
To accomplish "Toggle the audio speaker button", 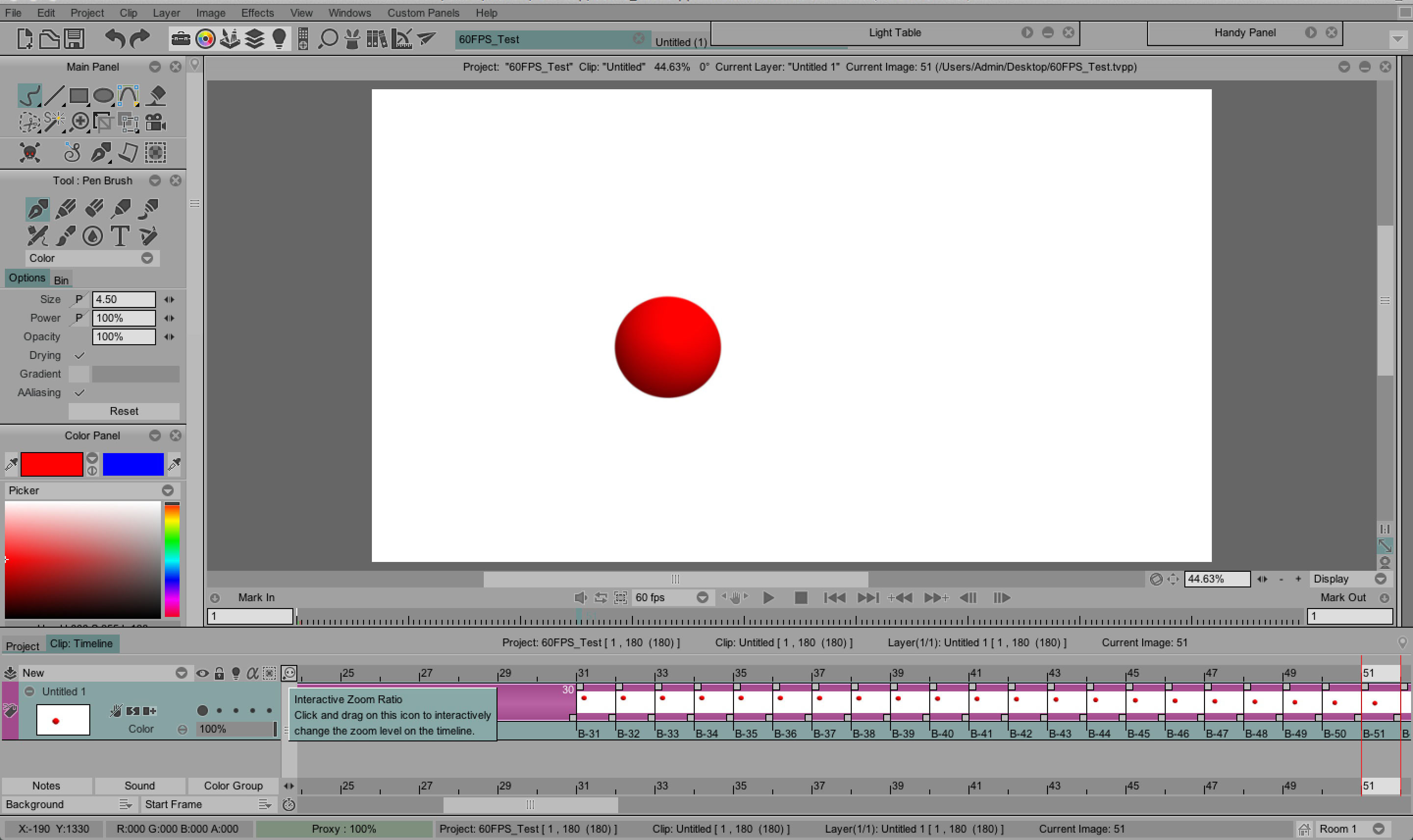I will tap(580, 598).
